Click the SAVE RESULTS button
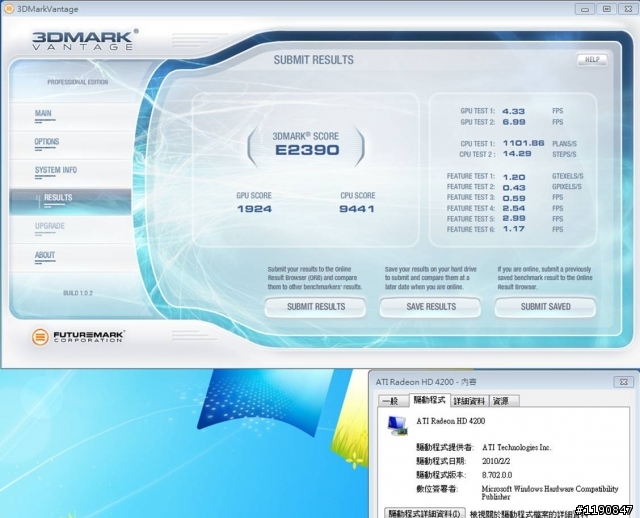Image resolution: width=640 pixels, height=518 pixels. point(430,307)
